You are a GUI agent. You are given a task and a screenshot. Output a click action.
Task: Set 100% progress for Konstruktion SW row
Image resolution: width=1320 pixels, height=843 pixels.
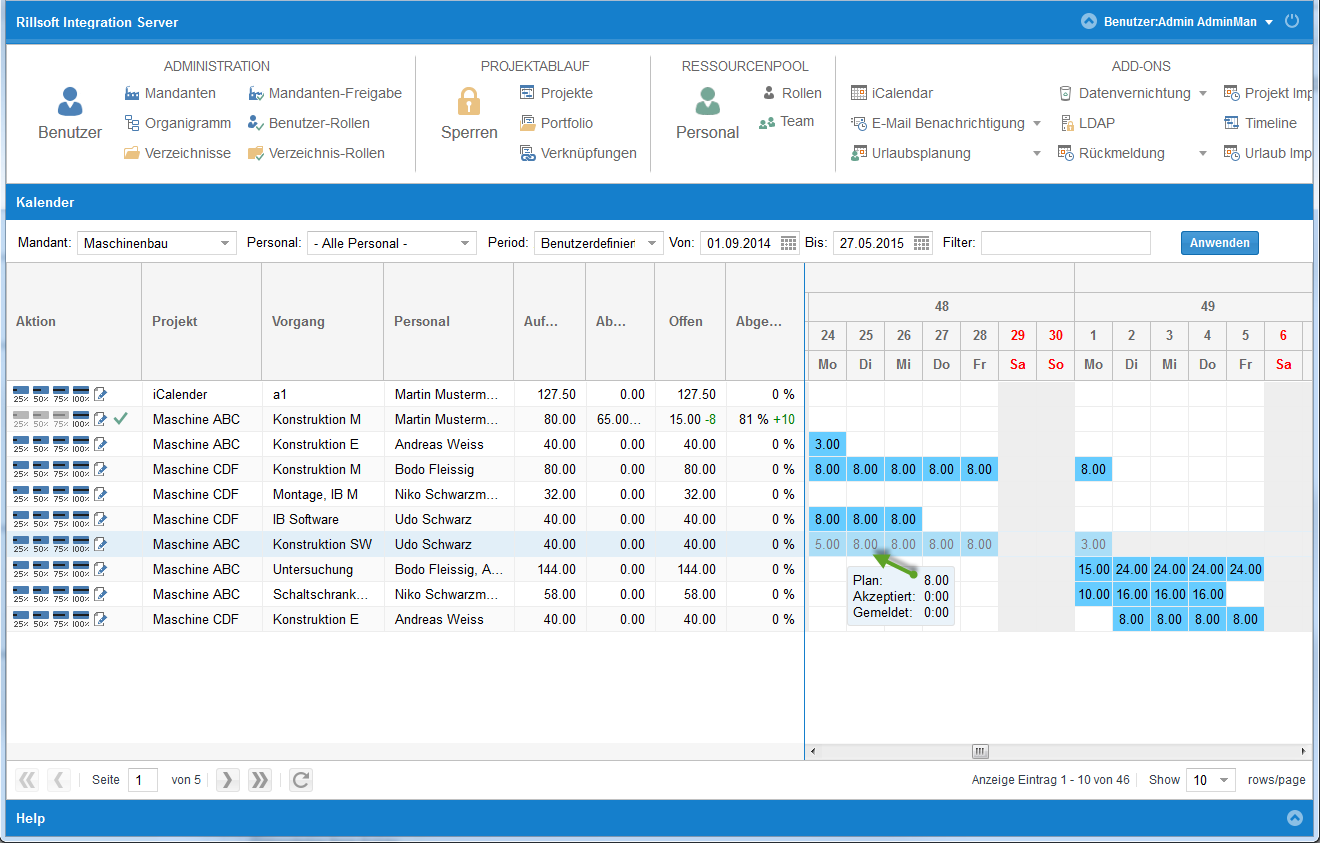point(81,544)
